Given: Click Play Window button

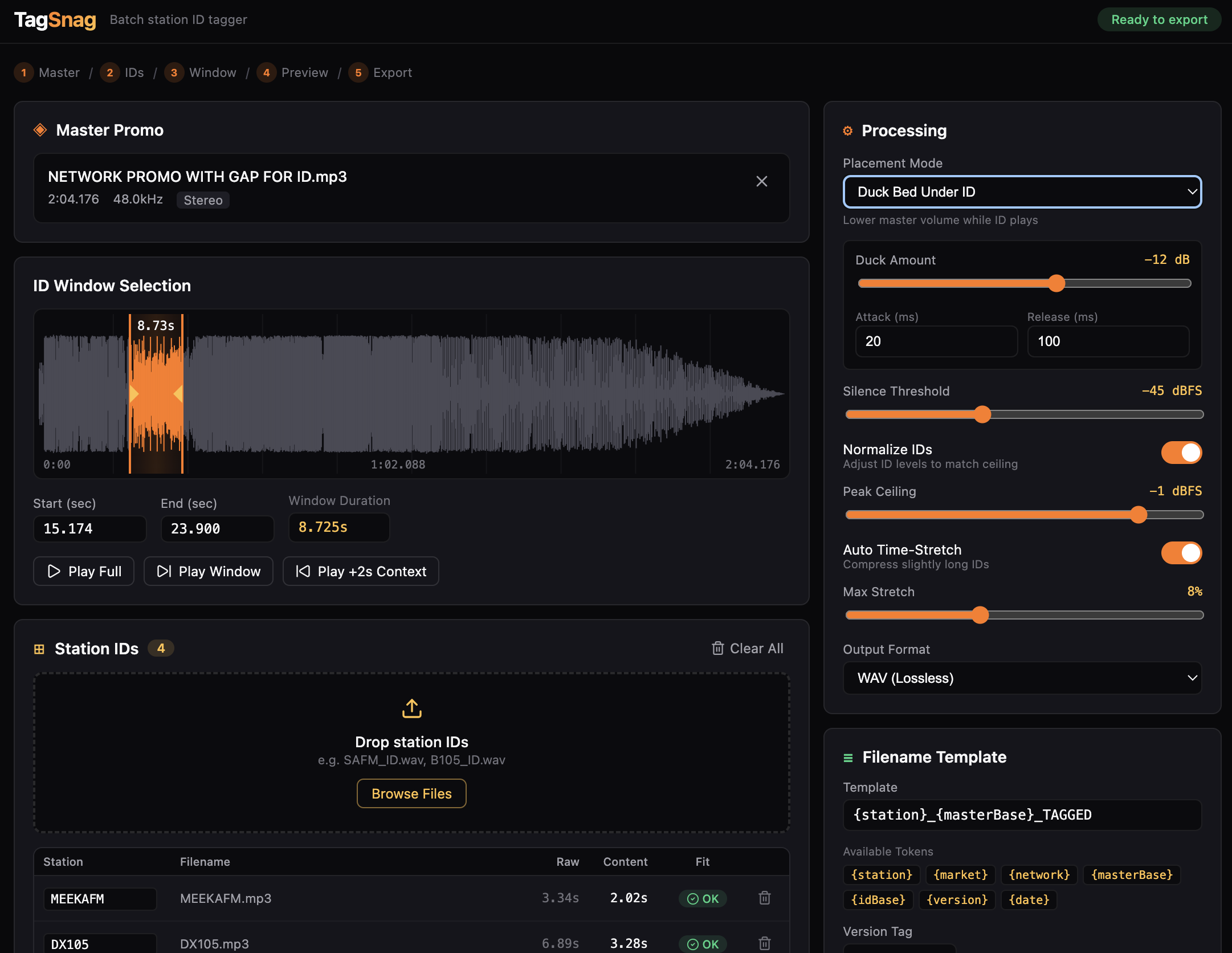Looking at the screenshot, I should pos(209,571).
